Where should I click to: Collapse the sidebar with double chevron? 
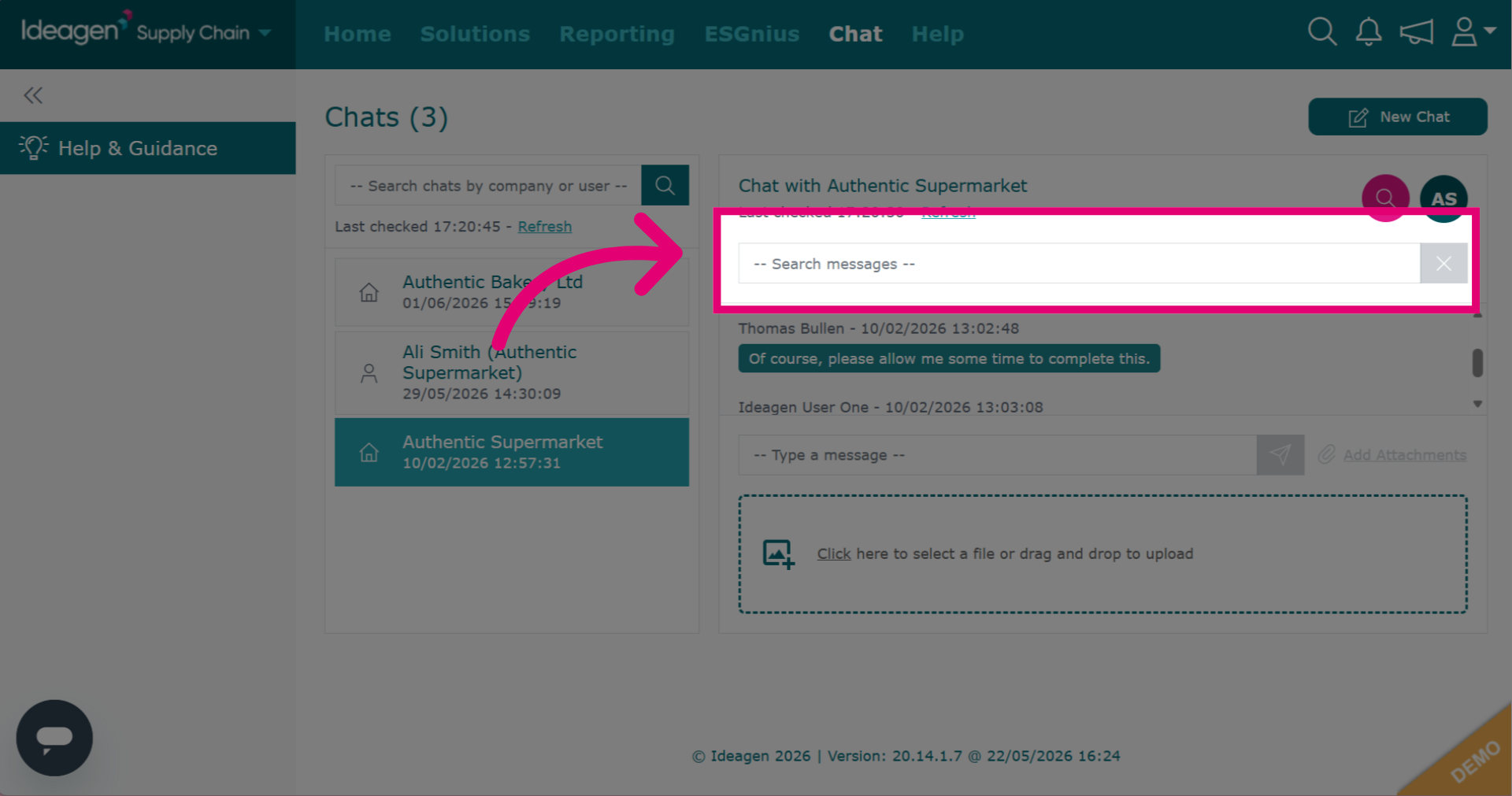tap(33, 95)
